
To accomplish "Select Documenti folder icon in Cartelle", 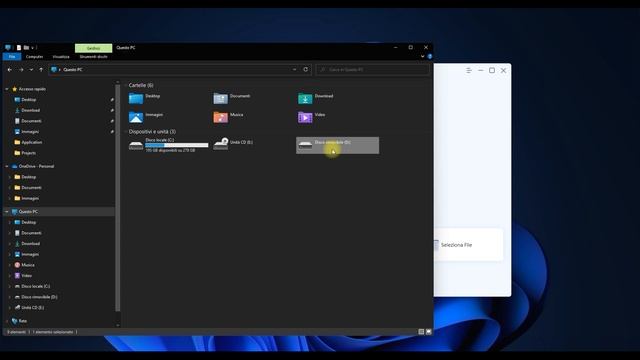I will pyautogui.click(x=220, y=98).
